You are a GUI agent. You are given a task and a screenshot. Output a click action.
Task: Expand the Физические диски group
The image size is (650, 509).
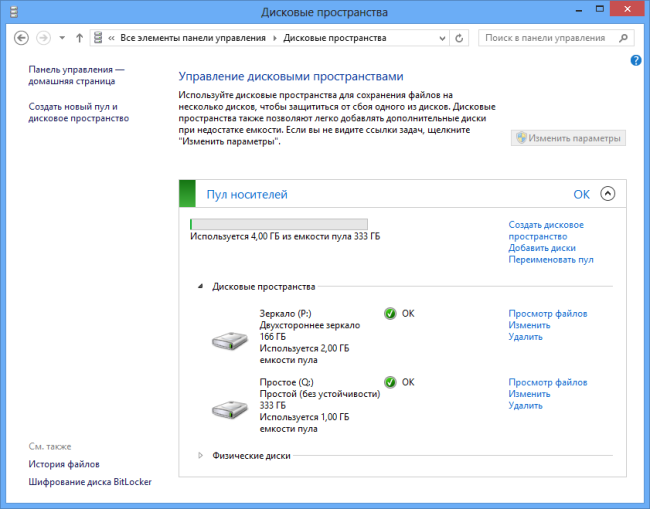(201, 456)
